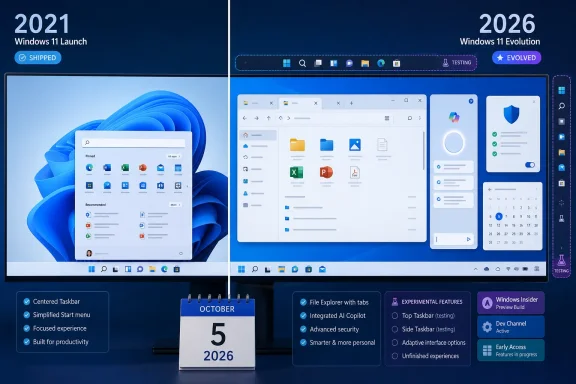Click the PDF file icon in File Explorer
This screenshot has height=384, width=576.
click(x=354, y=172)
